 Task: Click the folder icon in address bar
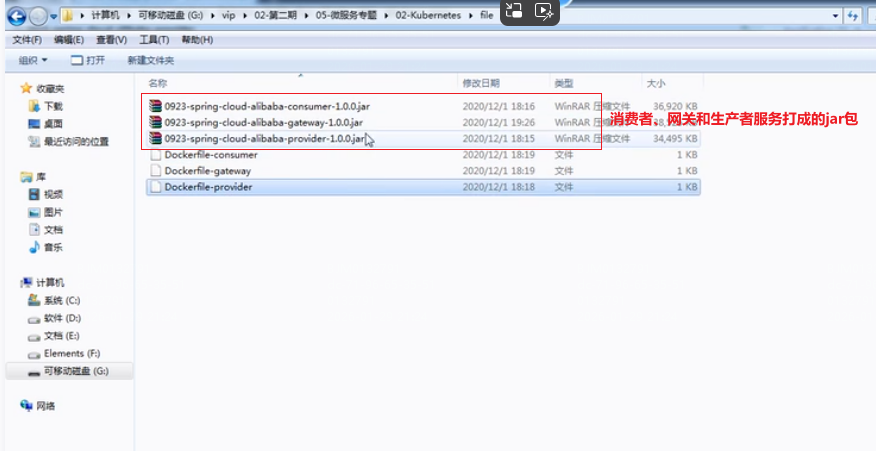(68, 15)
